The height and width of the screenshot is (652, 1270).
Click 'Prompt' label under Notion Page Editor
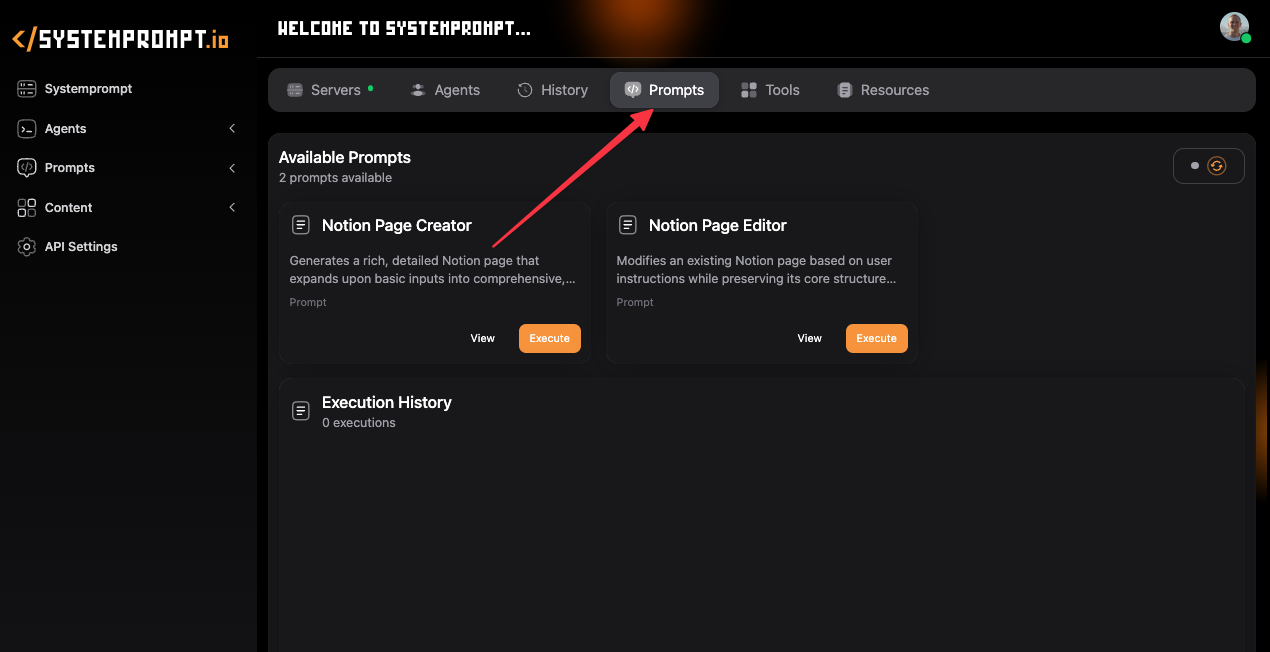pos(635,302)
